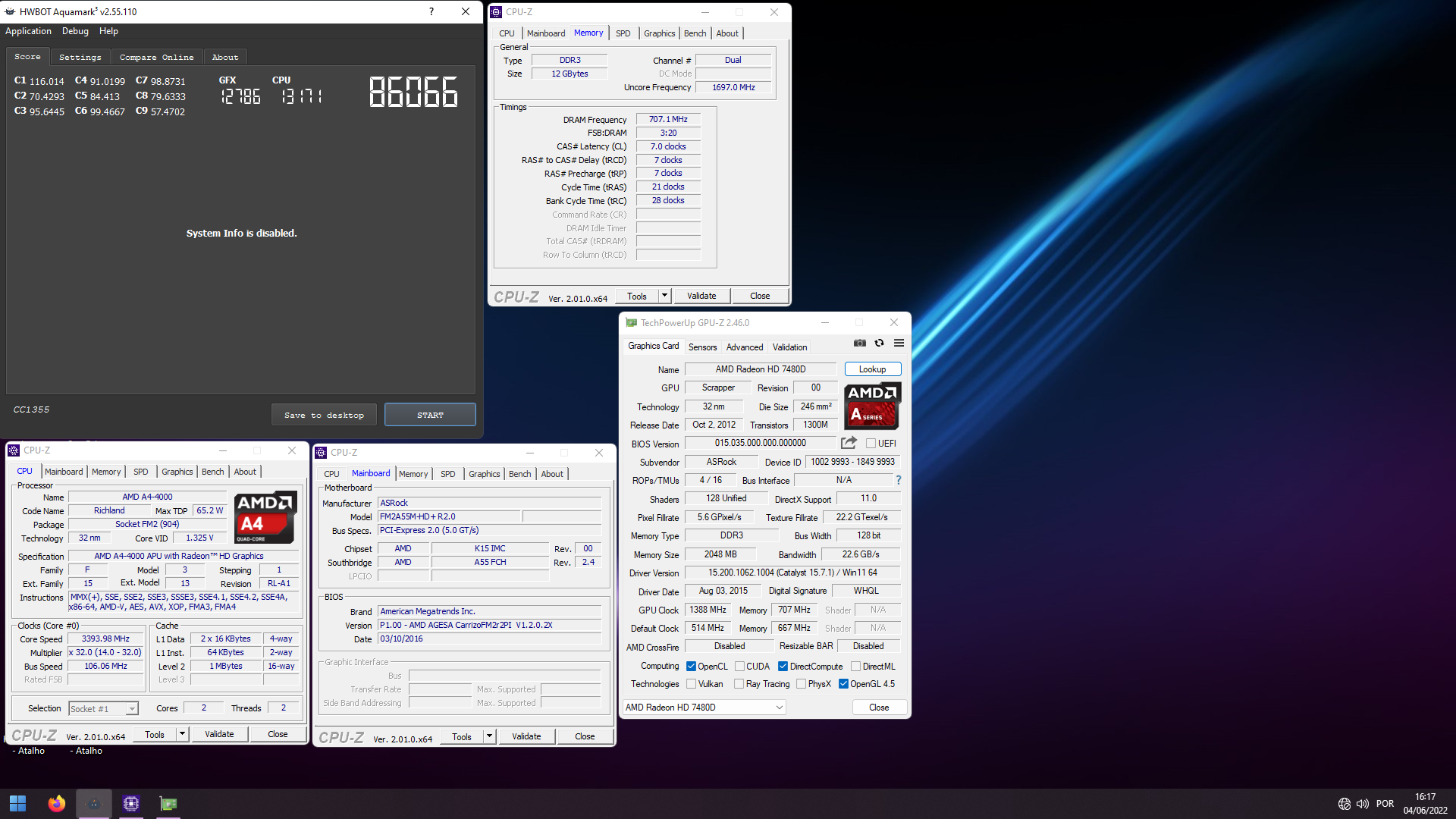1456x819 pixels.
Task: Open the Application menu in HWBOT Aquamark
Action: (28, 31)
